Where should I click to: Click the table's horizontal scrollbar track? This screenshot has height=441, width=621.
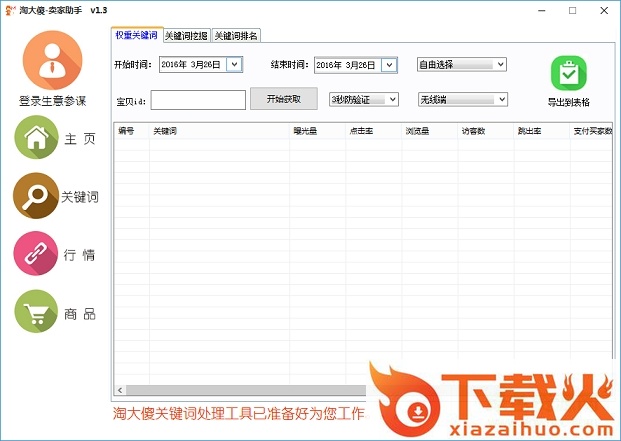(246, 390)
